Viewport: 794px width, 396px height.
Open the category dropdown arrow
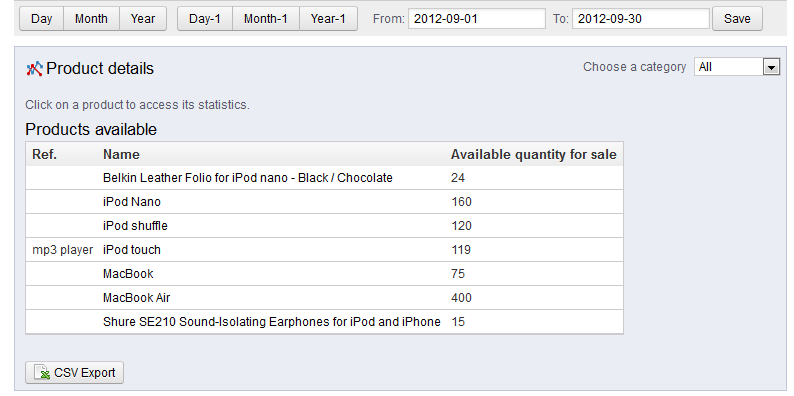pyautogui.click(x=771, y=67)
